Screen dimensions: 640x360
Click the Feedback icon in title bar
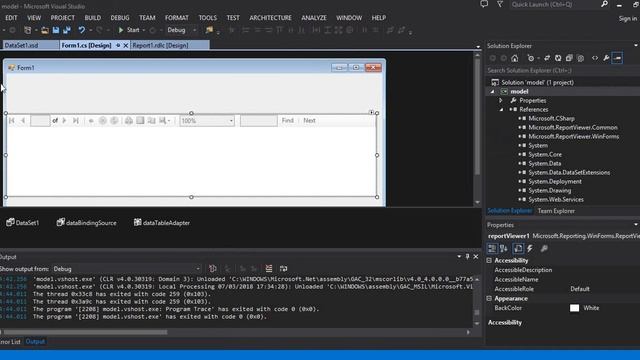tap(484, 4)
